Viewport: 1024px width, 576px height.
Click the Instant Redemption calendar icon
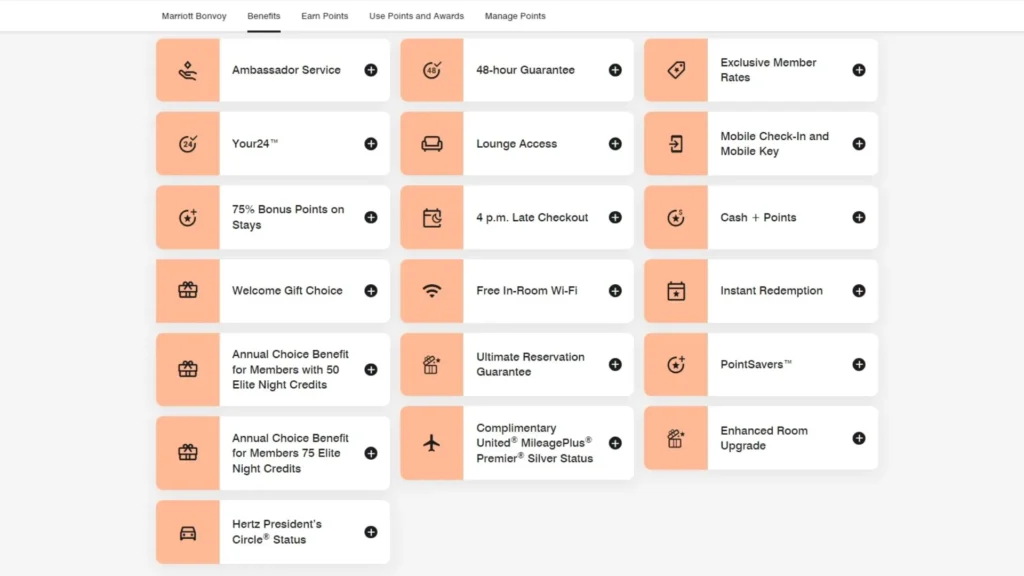click(676, 291)
